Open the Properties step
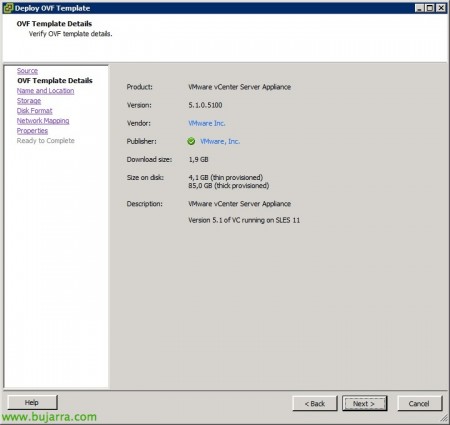 32,131
